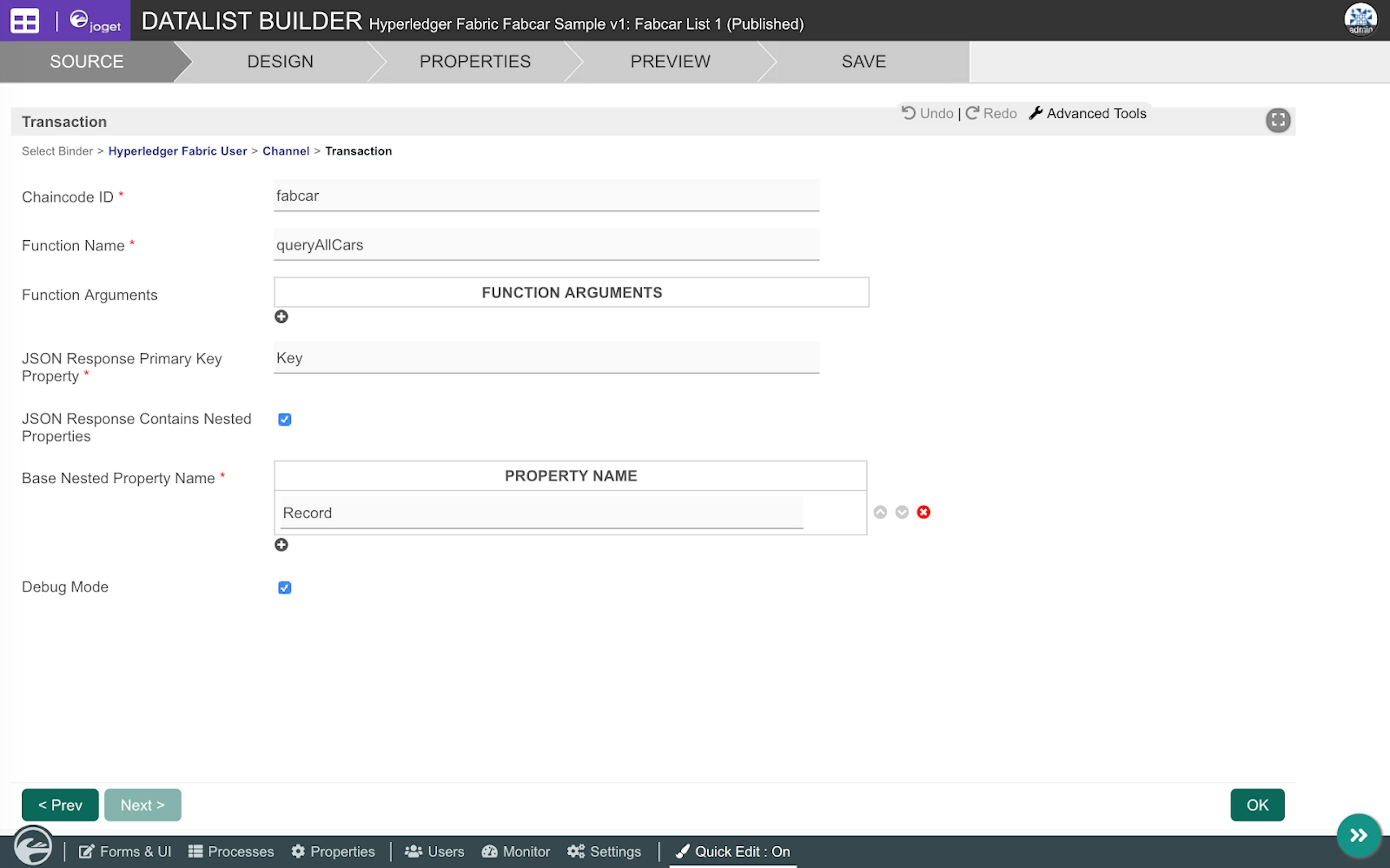Open the admin user avatar menu
The width and height of the screenshot is (1390, 868).
(x=1360, y=20)
